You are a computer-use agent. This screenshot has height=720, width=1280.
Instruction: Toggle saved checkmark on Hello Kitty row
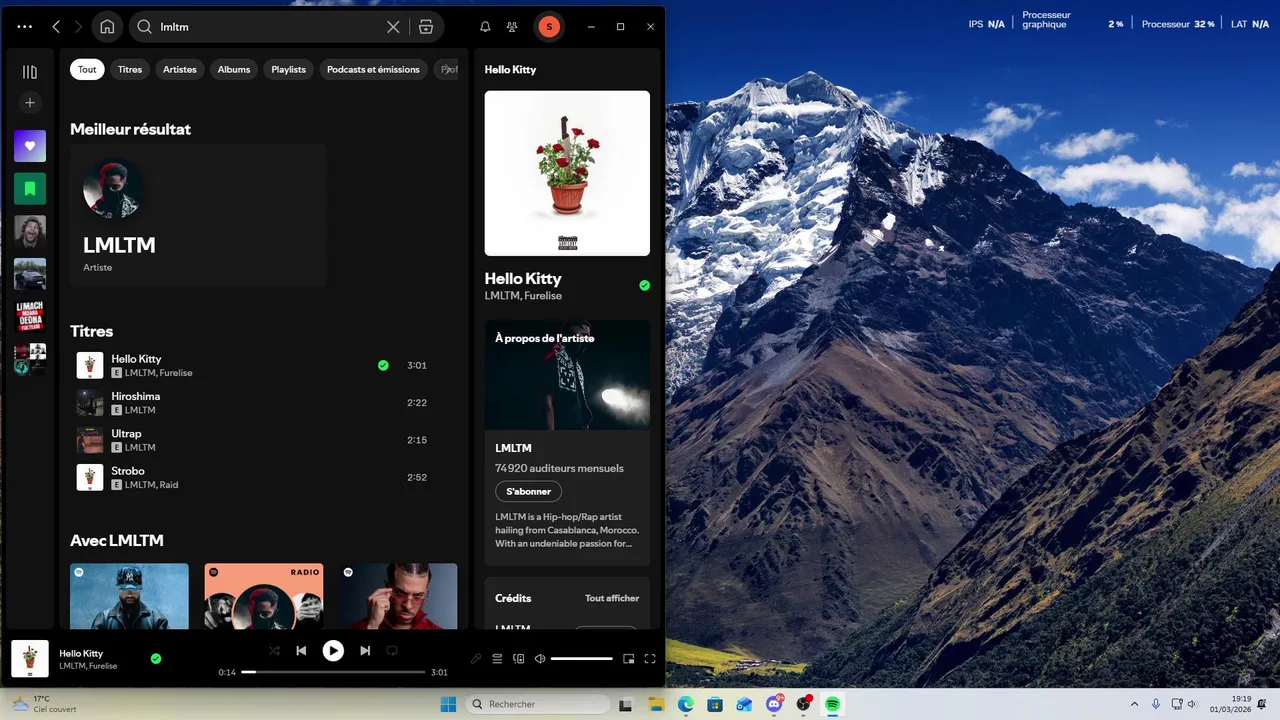pyautogui.click(x=383, y=365)
